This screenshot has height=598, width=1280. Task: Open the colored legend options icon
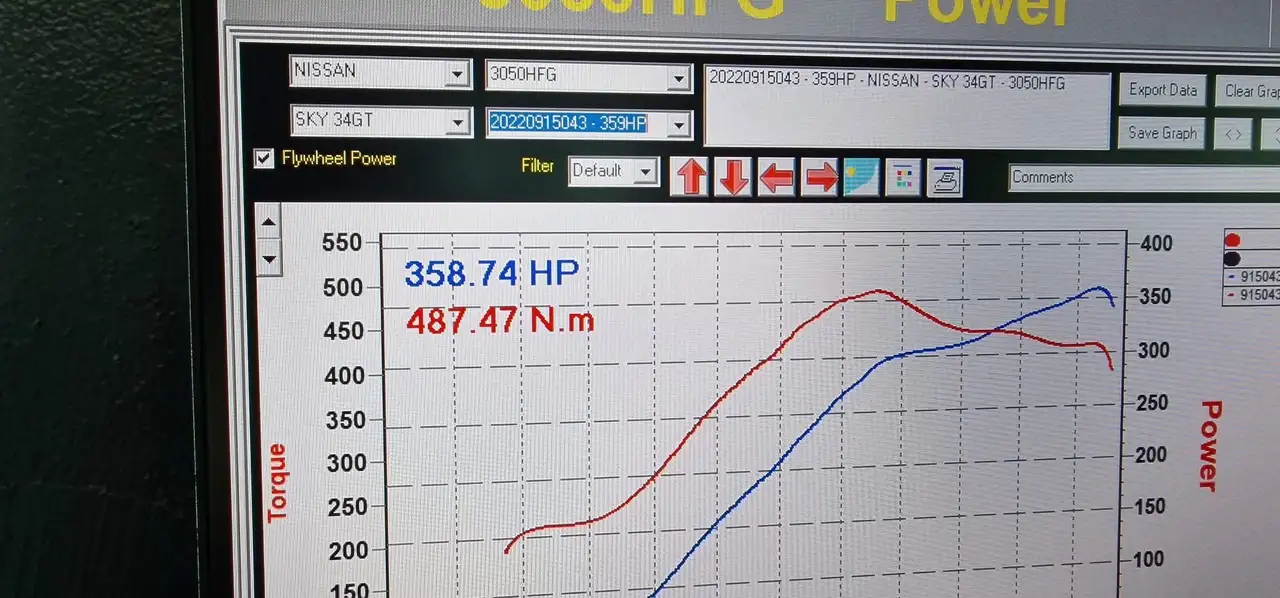(x=903, y=178)
